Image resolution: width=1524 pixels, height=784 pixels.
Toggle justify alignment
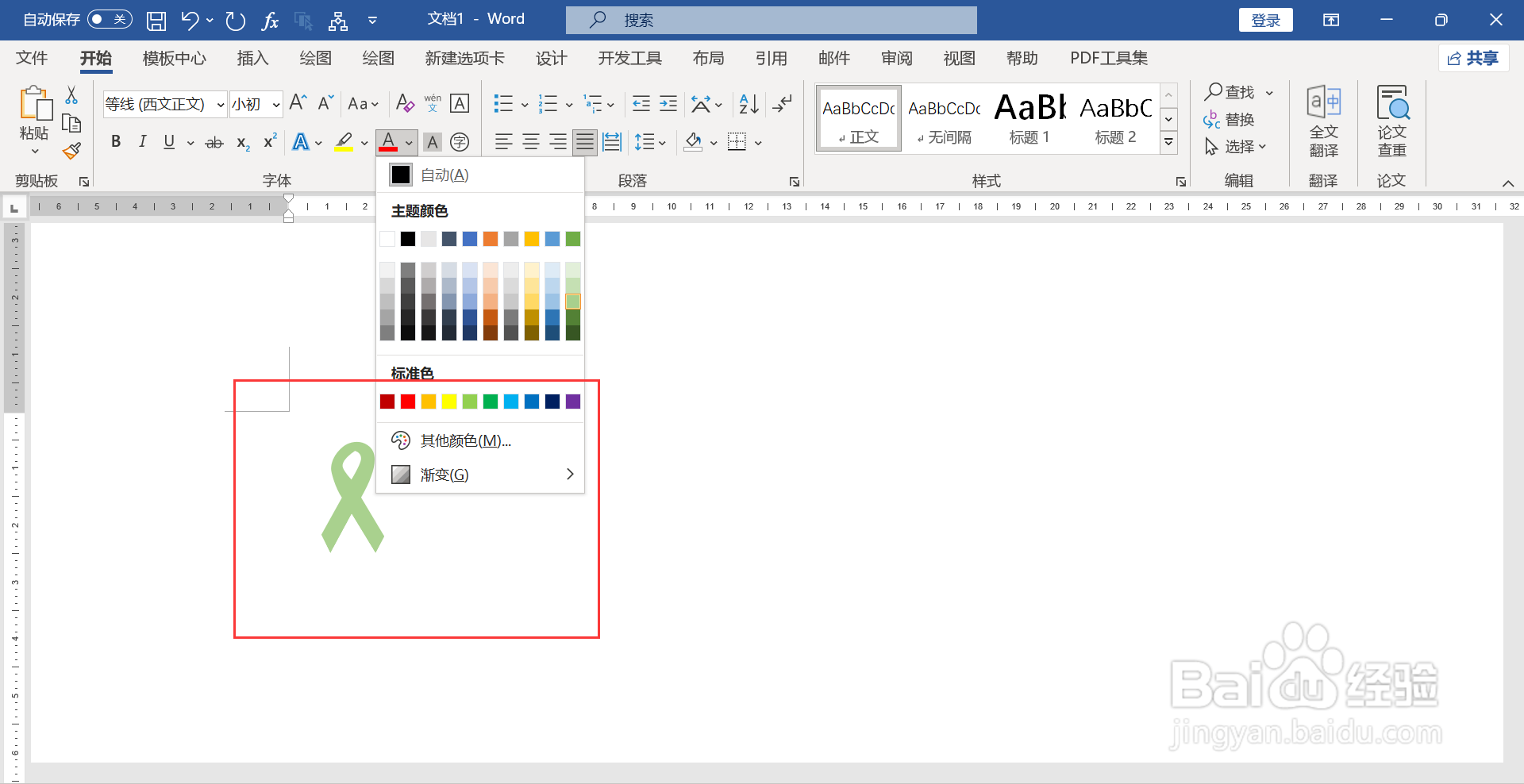(585, 142)
